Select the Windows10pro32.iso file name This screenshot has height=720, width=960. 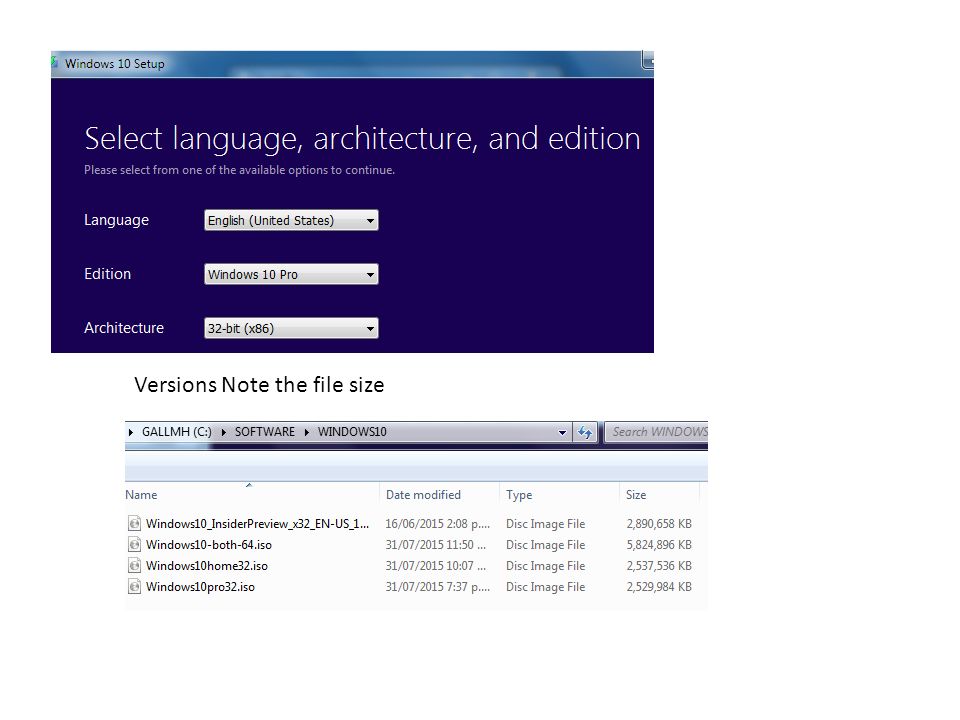[x=200, y=587]
